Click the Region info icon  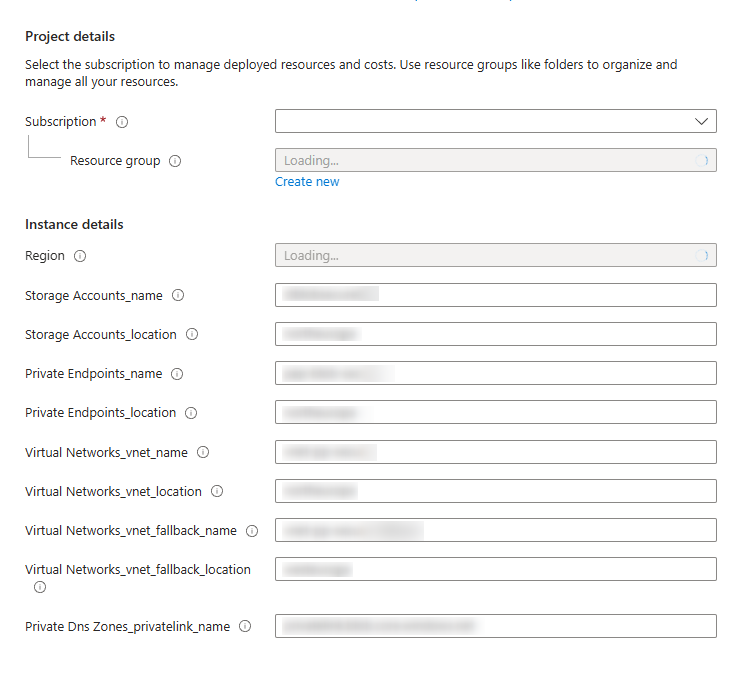80,256
